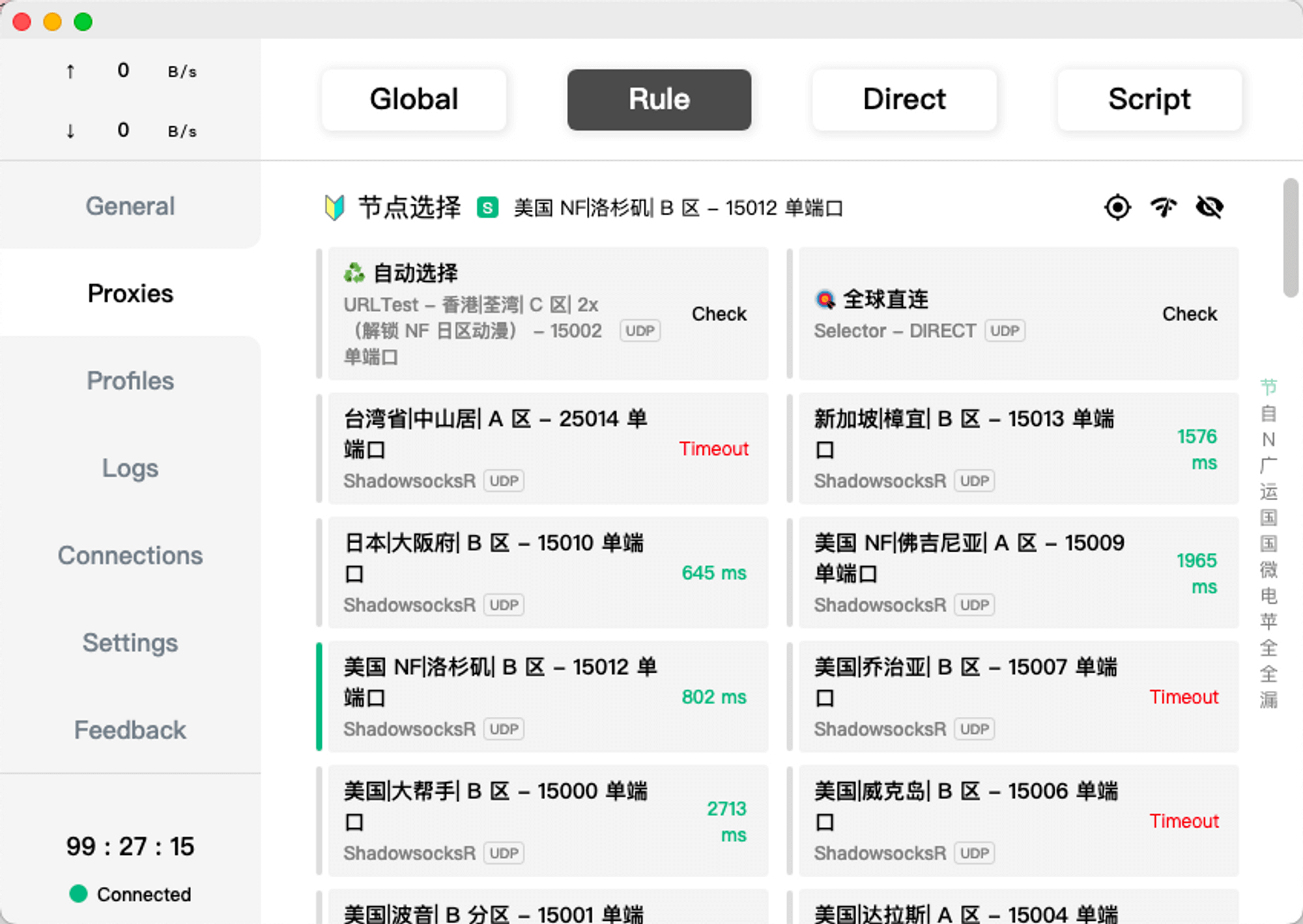The height and width of the screenshot is (924, 1303).
Task: Enable Direct mode
Action: coord(904,100)
